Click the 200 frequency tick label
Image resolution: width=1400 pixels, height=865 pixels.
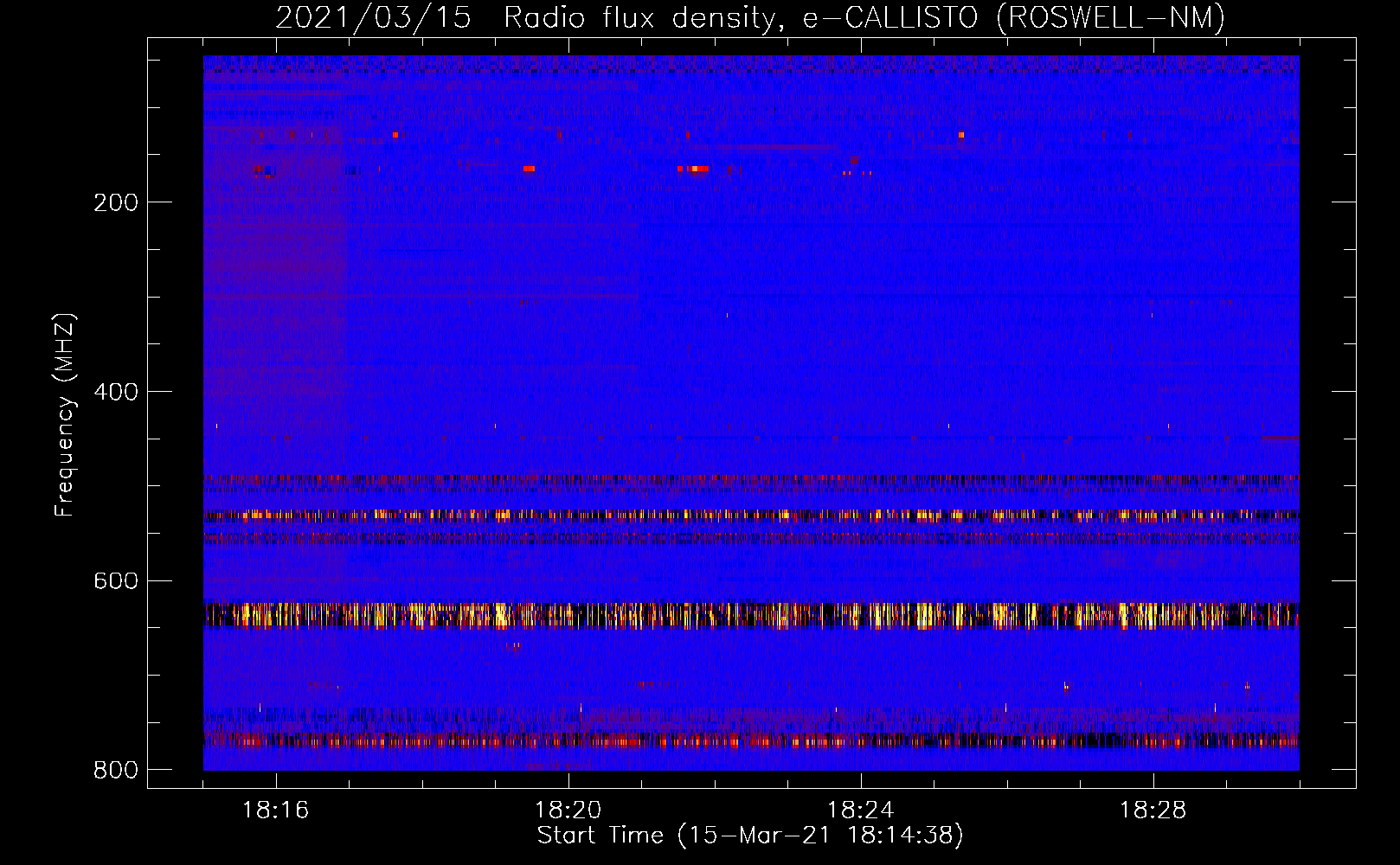(116, 202)
